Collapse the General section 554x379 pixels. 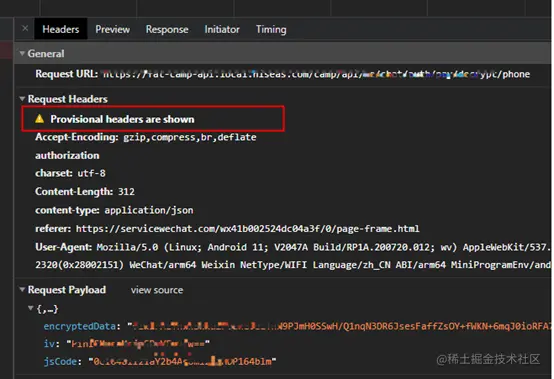click(22, 54)
